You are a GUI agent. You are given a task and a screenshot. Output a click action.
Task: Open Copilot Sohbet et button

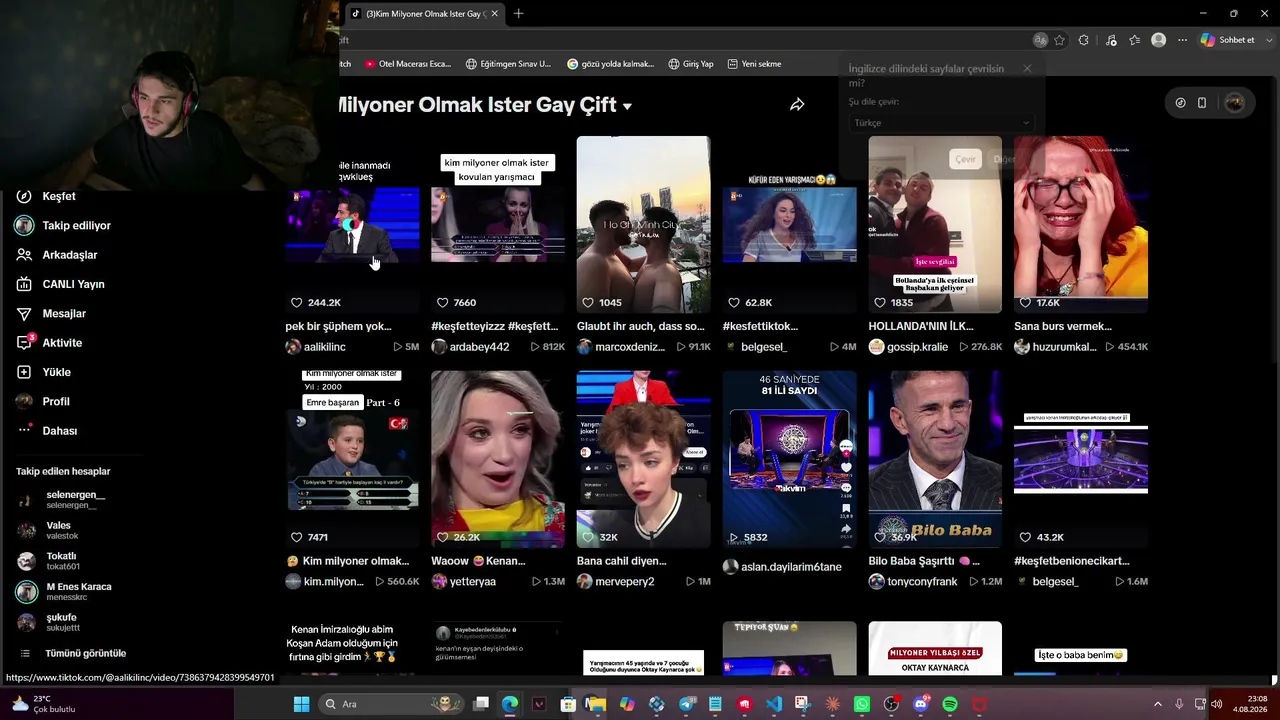pos(1228,40)
